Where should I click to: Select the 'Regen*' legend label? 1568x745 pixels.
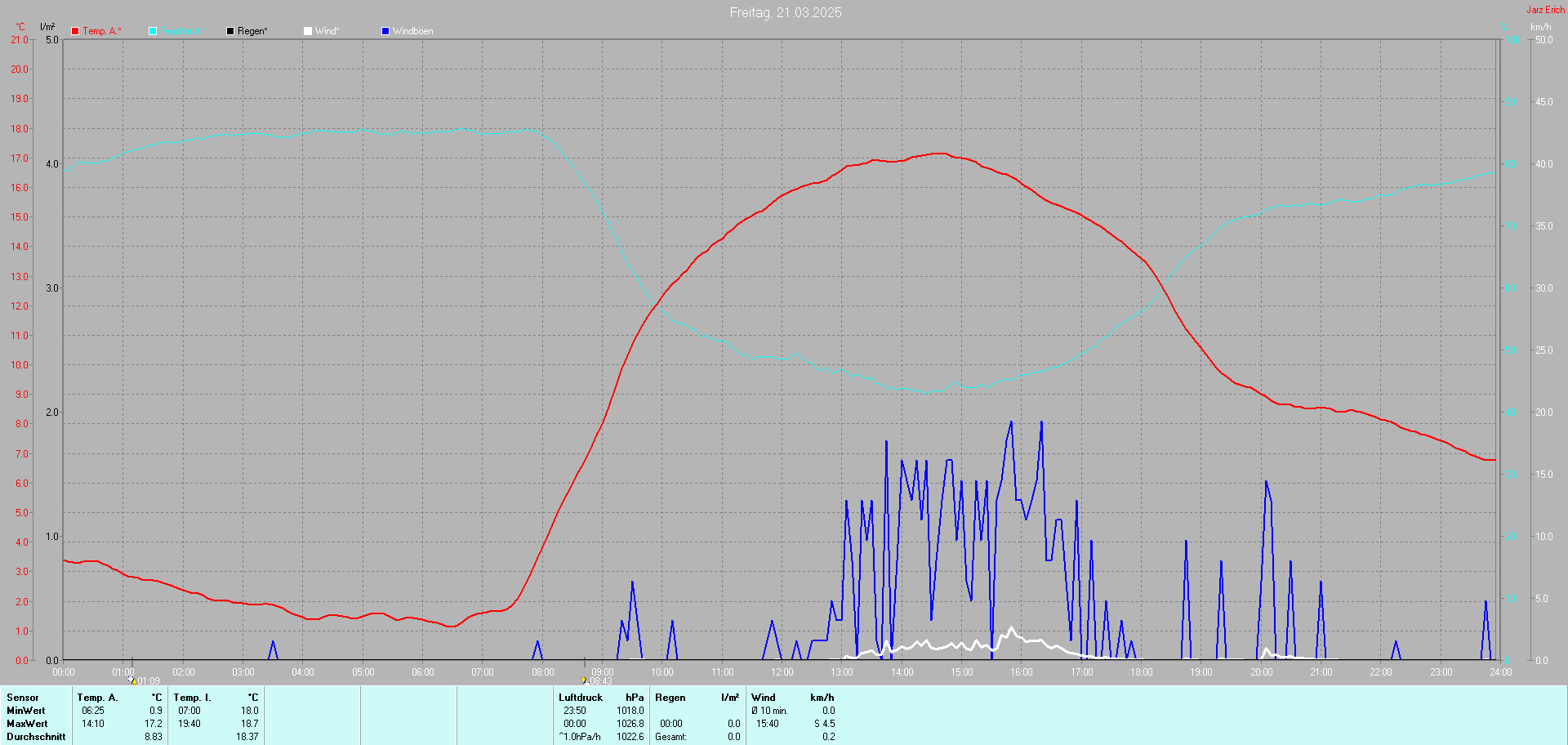tap(252, 31)
